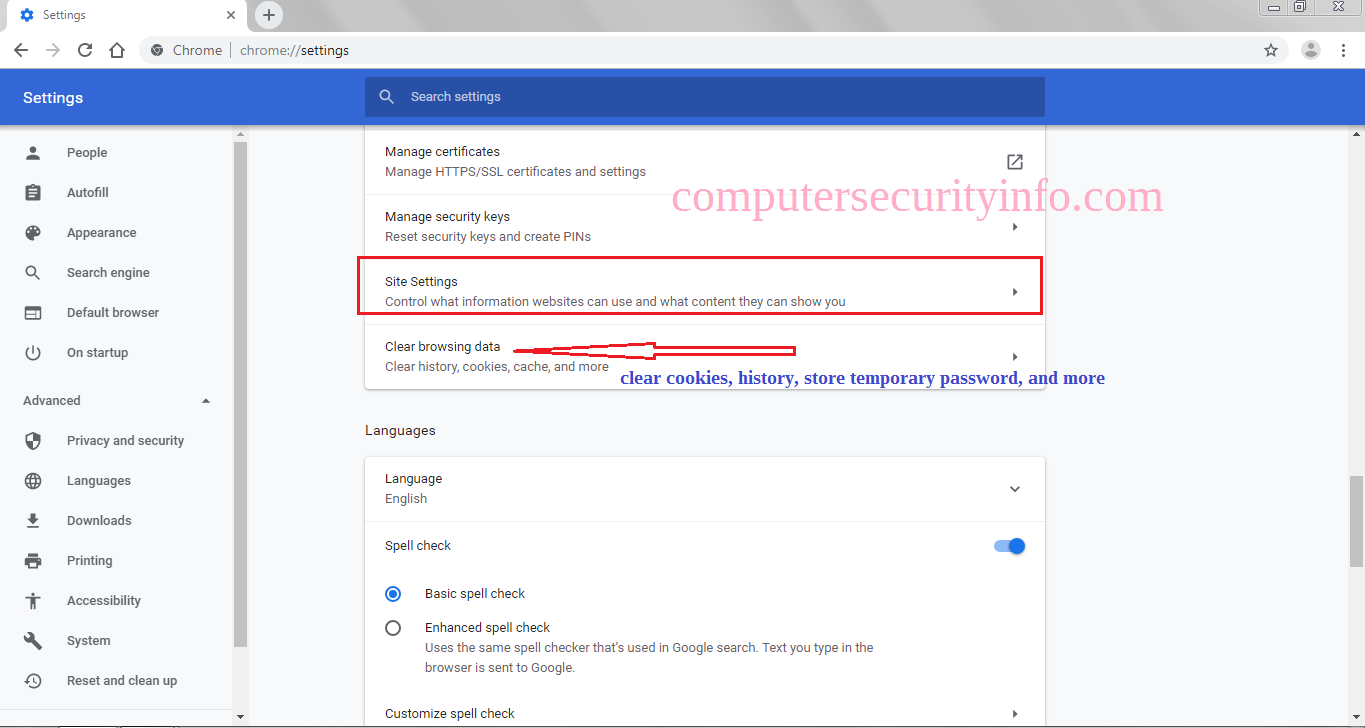Screen dimensions: 1365x728
Task: Open Site Settings arrow
Action: point(1015,292)
